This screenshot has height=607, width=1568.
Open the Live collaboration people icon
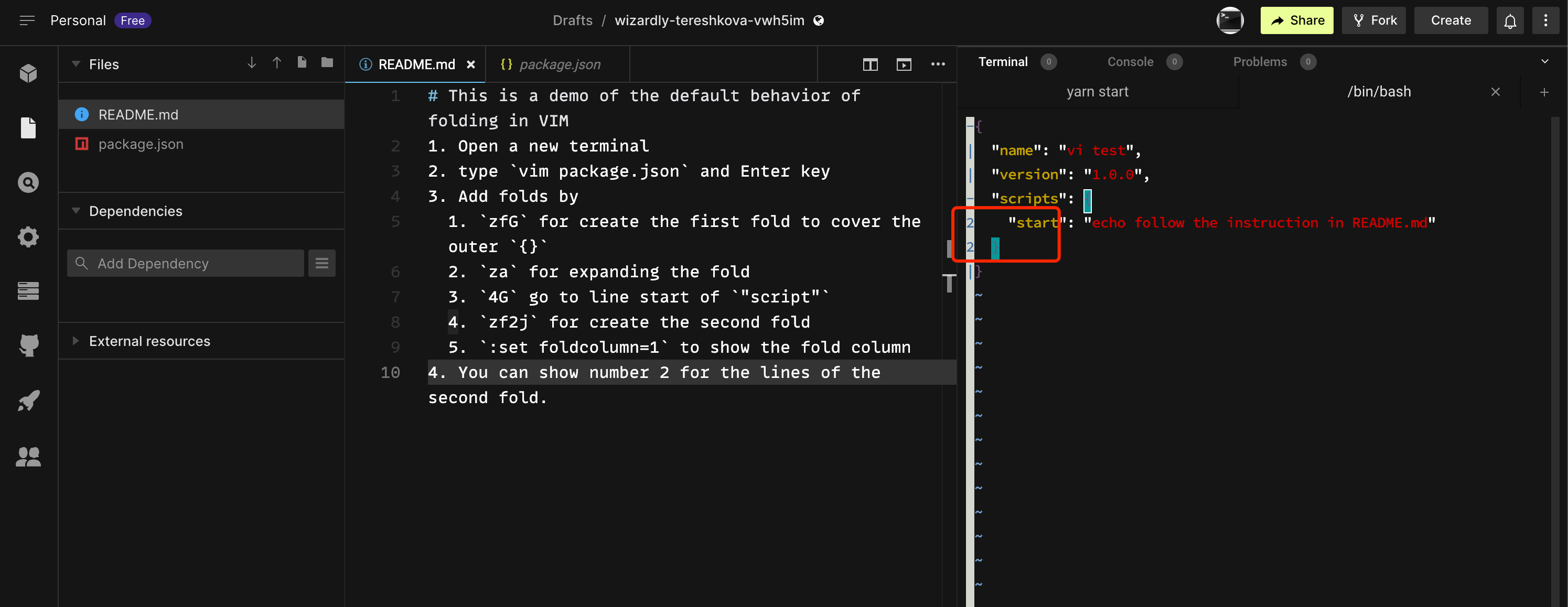[x=28, y=456]
